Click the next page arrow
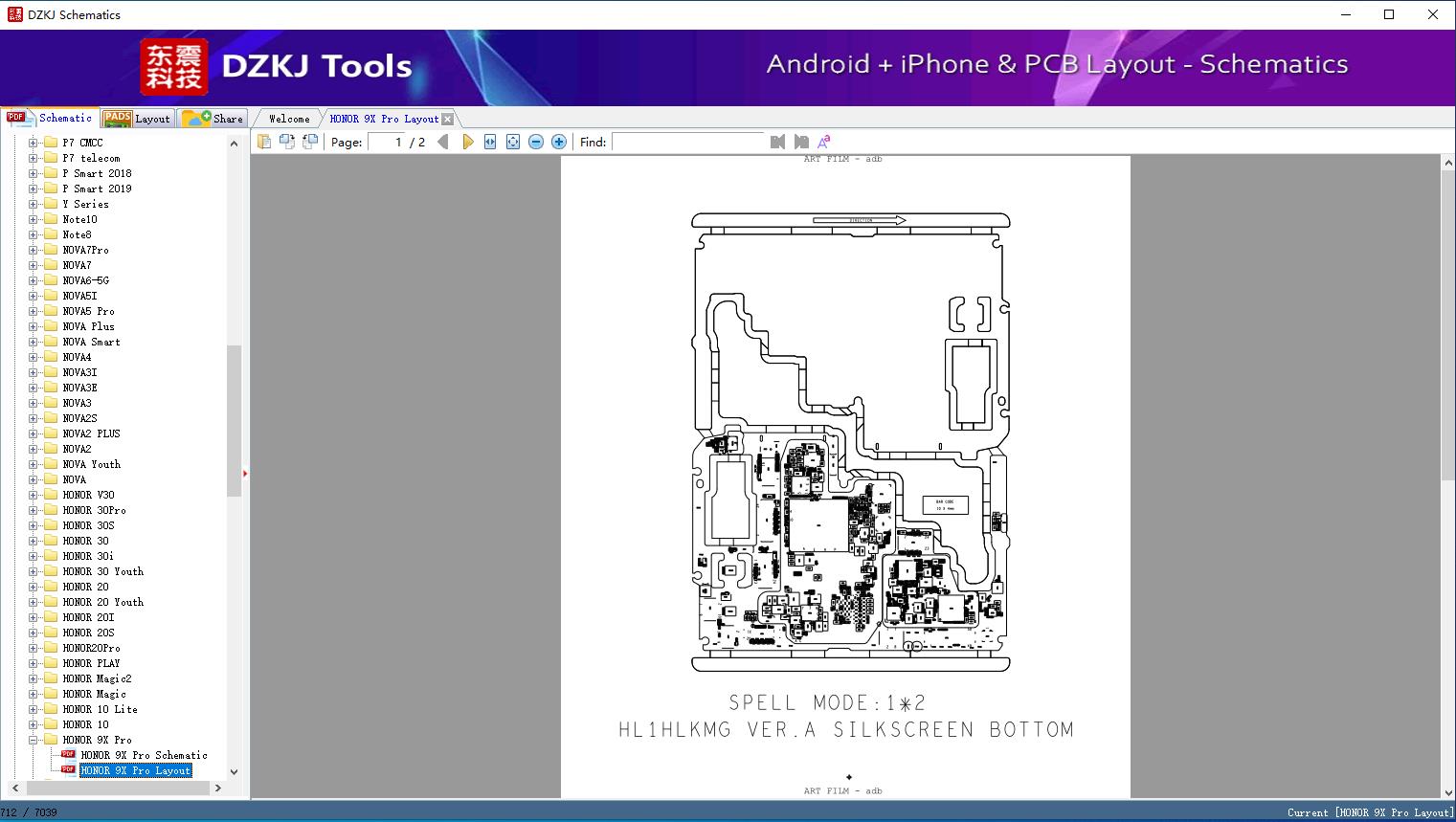This screenshot has height=822, width=1456. pos(467,142)
